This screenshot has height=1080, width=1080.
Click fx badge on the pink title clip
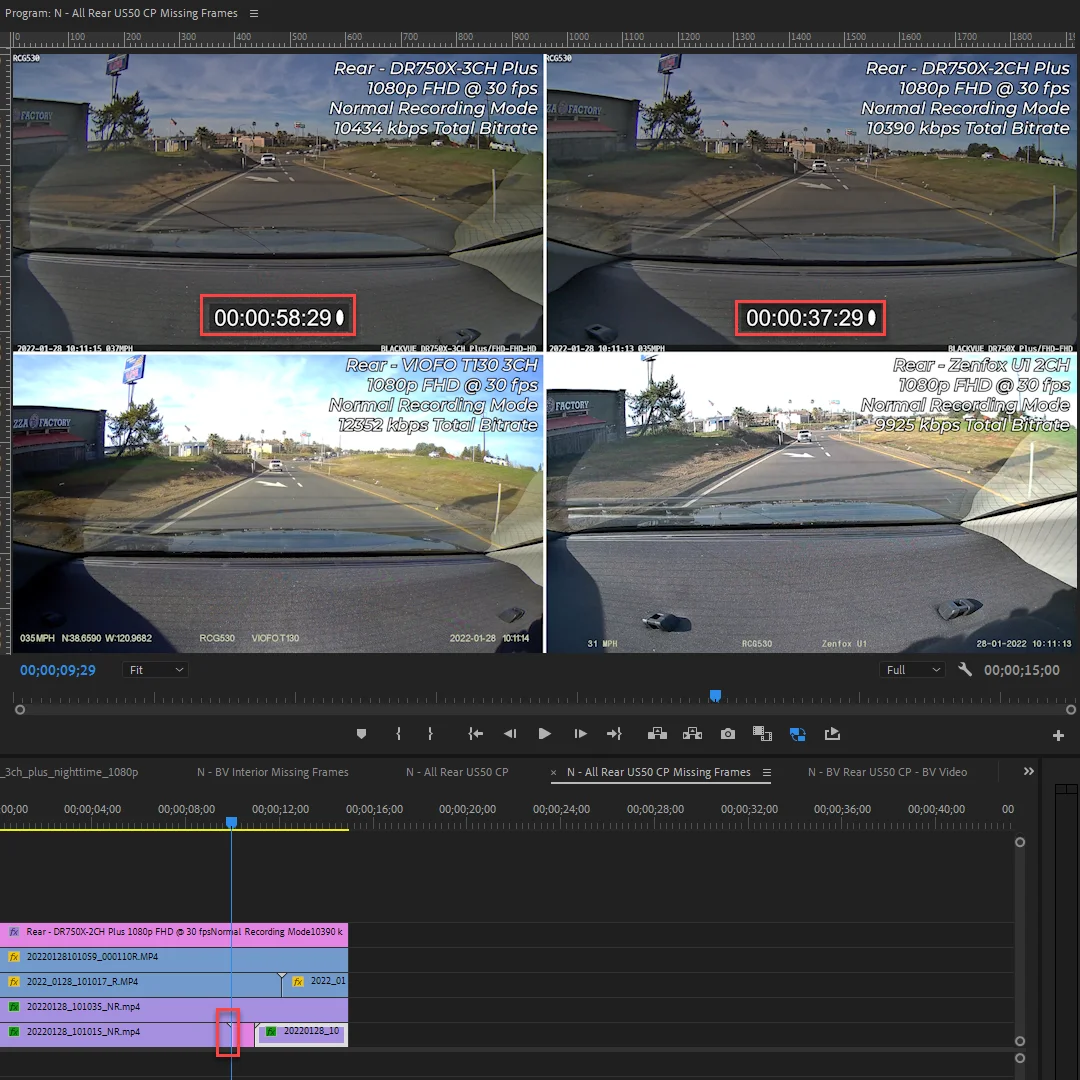click(14, 932)
